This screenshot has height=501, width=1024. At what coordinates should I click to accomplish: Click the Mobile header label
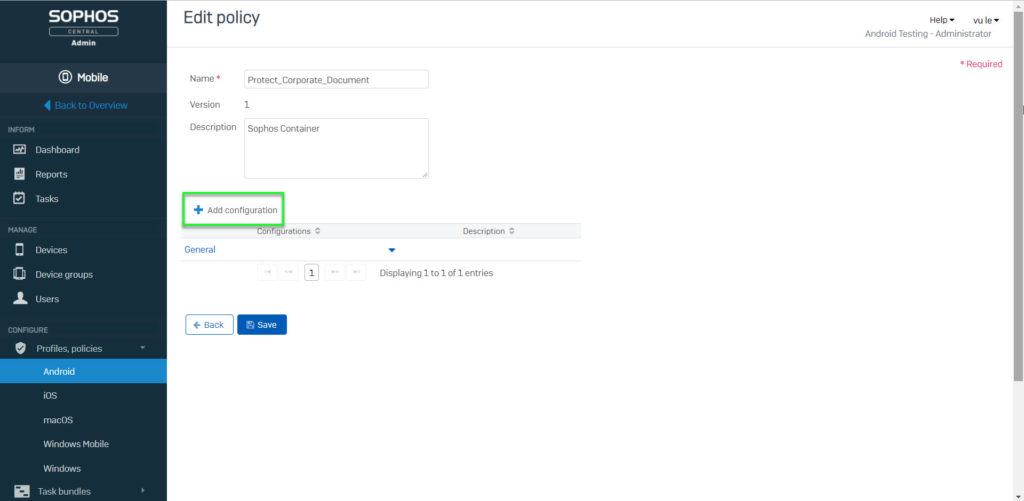(x=93, y=77)
